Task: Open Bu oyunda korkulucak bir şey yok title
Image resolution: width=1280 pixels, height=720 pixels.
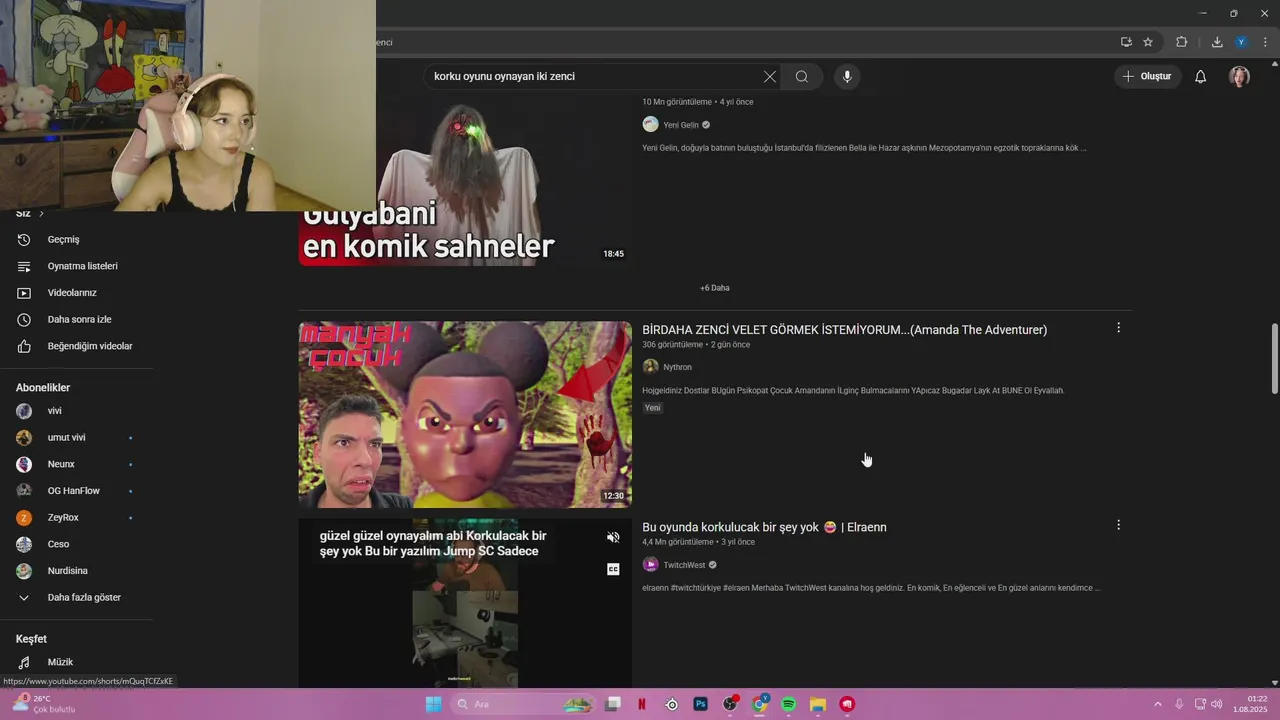Action: click(x=764, y=527)
